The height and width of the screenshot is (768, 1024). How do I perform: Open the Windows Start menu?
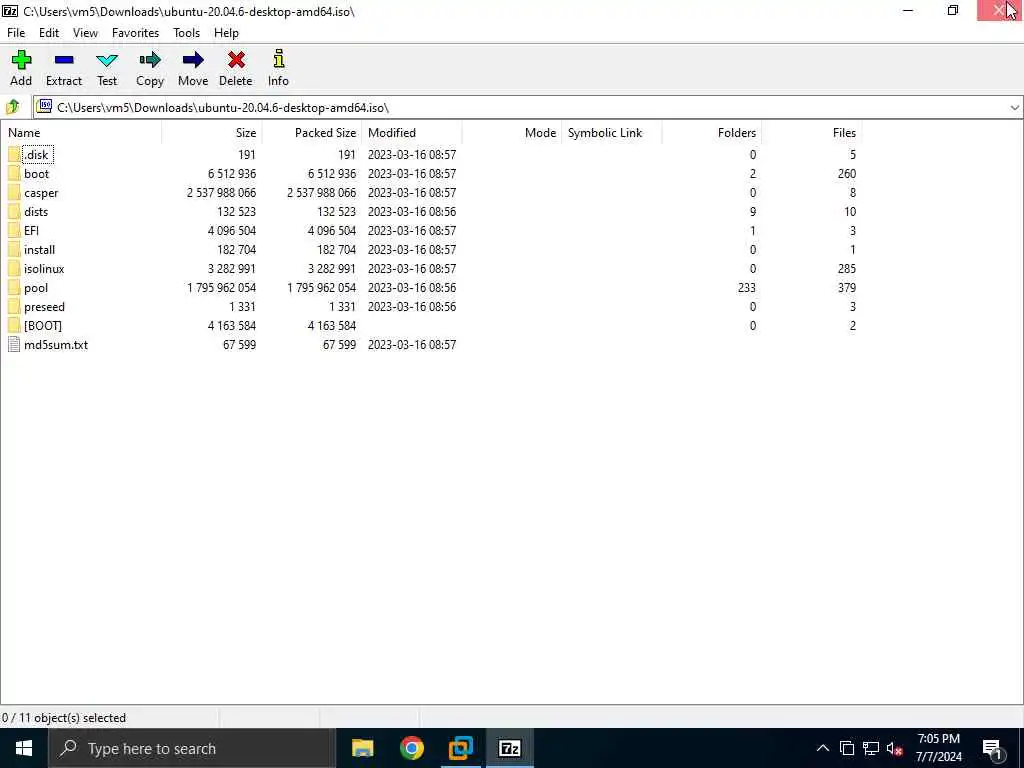(x=24, y=748)
